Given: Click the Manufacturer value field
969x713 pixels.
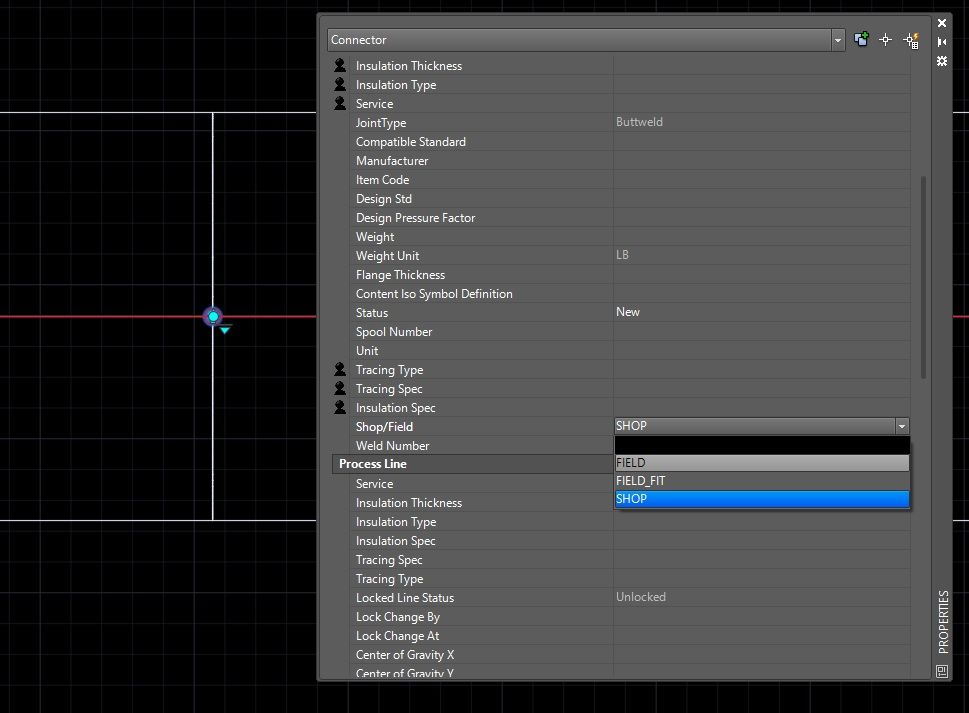Looking at the screenshot, I should click(761, 161).
